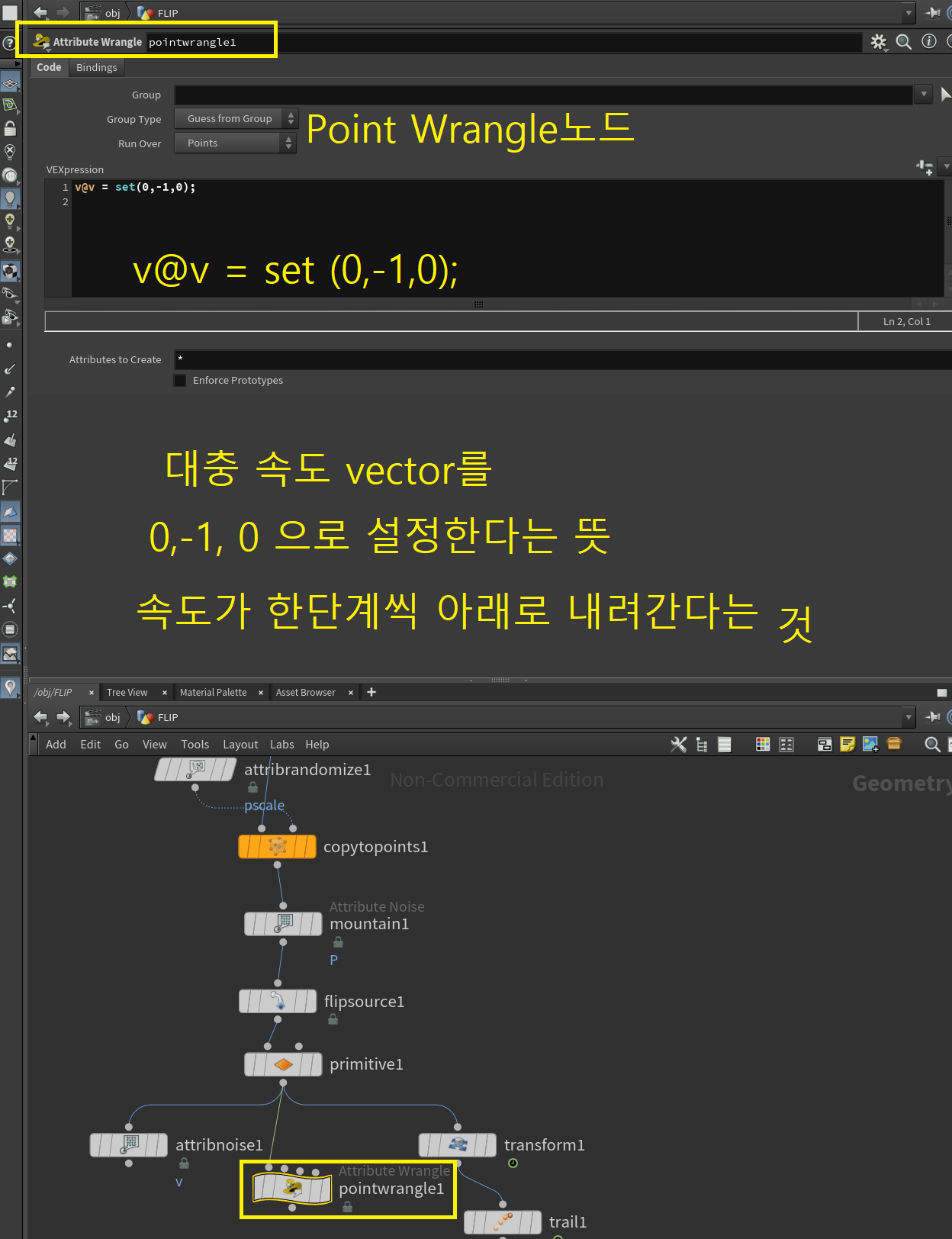Go forward in the network pane path

coord(63,717)
